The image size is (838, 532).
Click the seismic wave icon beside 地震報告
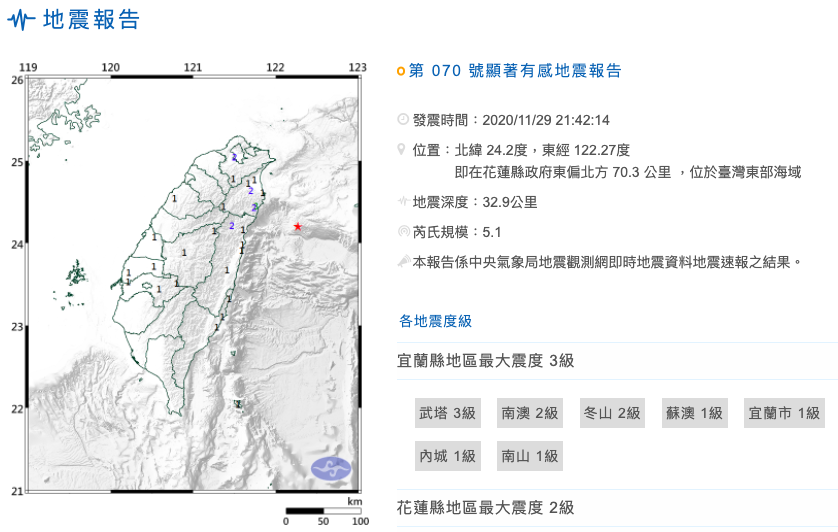pos(21,20)
